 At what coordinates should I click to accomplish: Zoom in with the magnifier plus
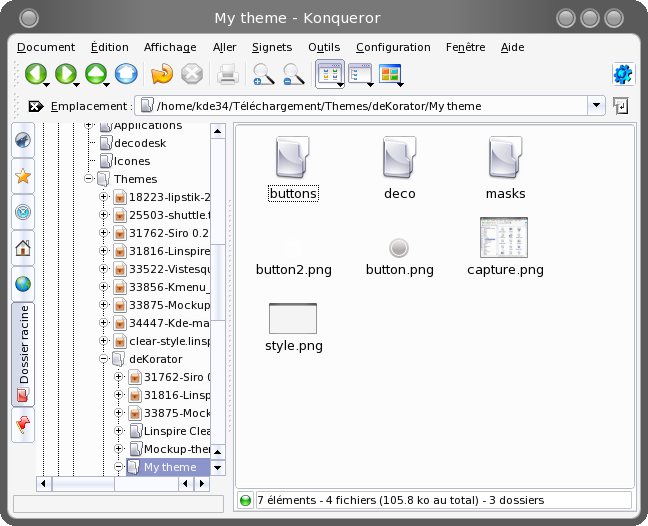click(263, 74)
